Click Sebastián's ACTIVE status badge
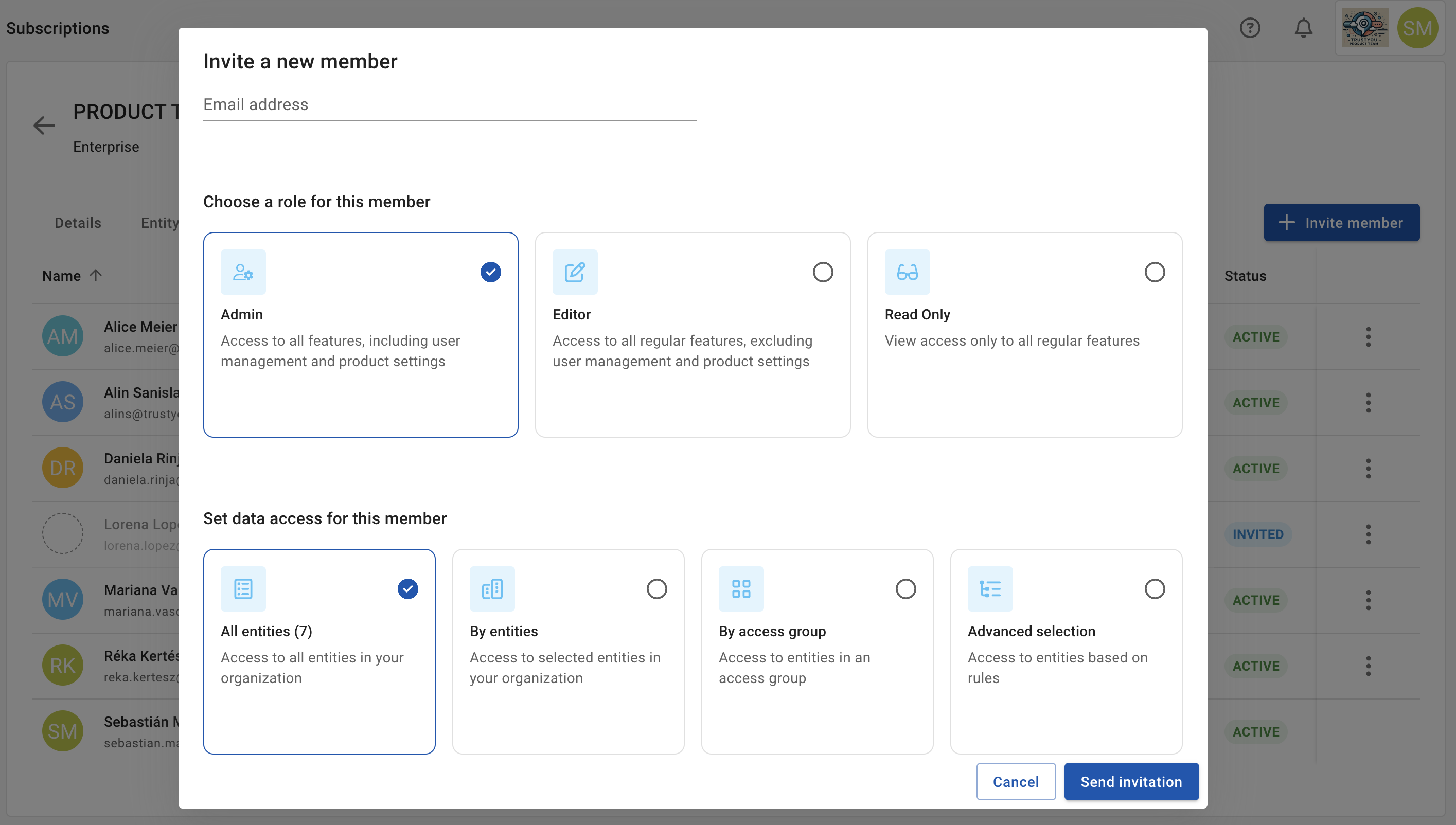Viewport: 1456px width, 825px height. coord(1255,731)
